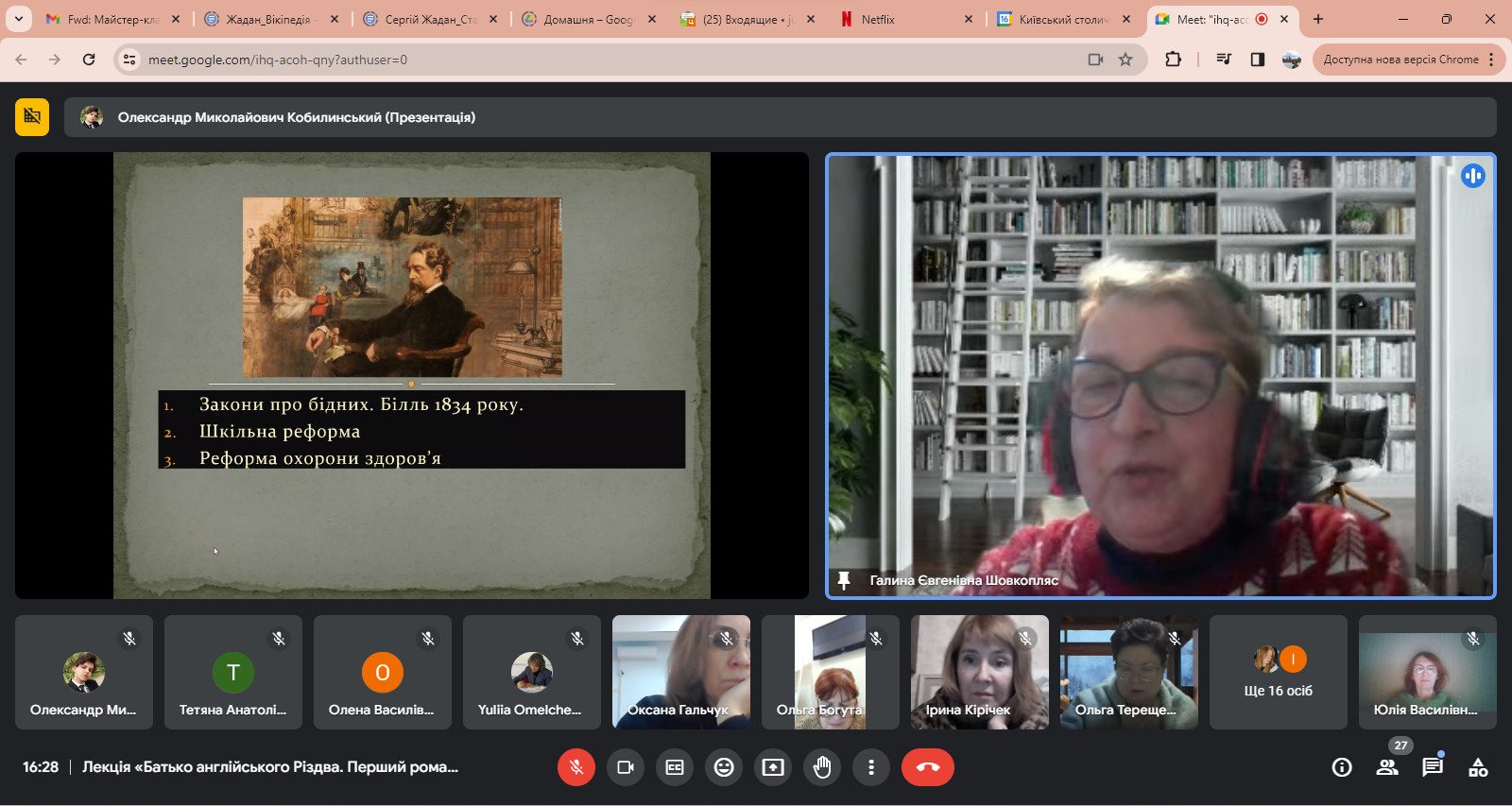Click the raise hand icon
The height and width of the screenshot is (806, 1512).
coord(822,767)
